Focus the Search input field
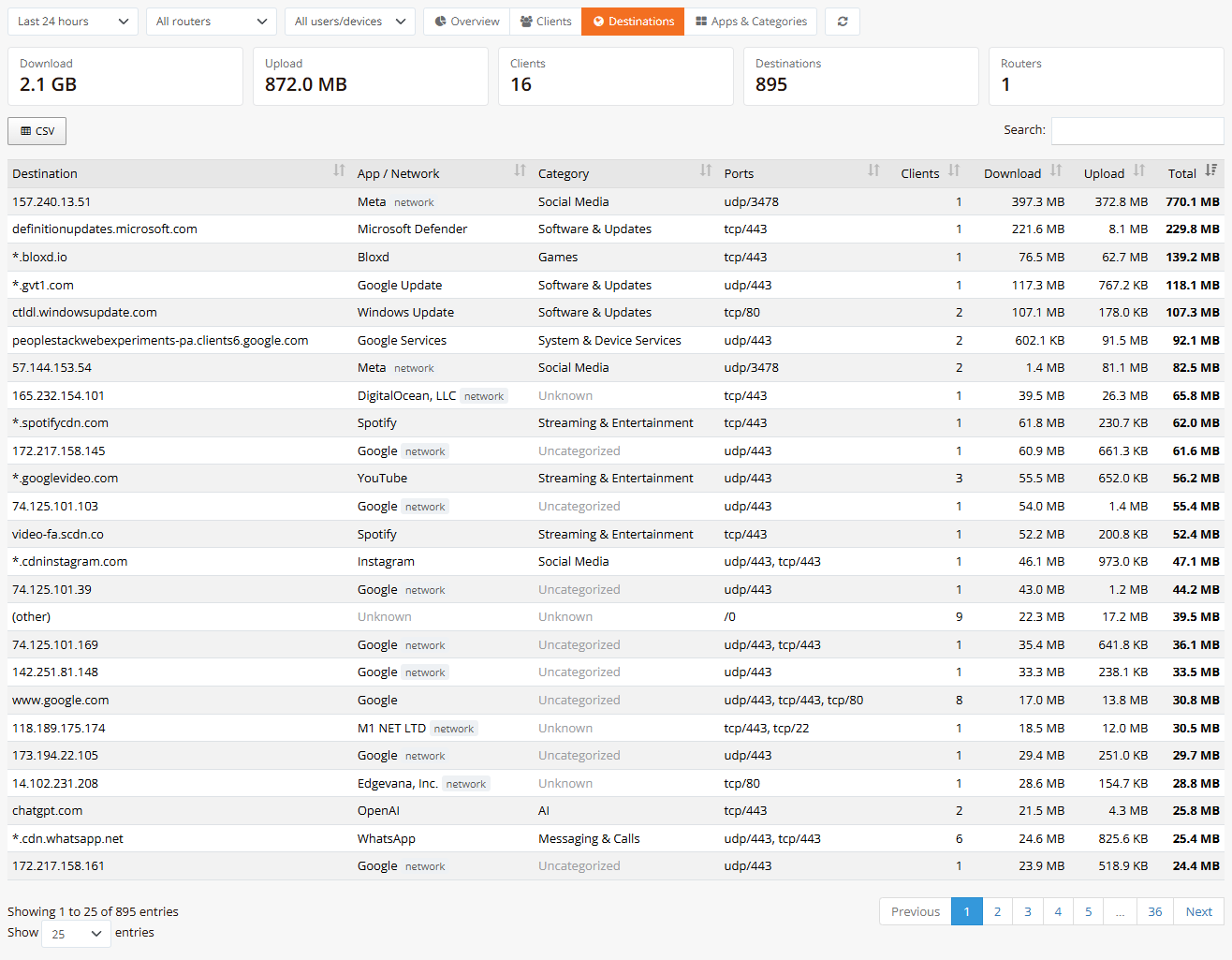Screen dimensions: 1232x960 point(1137,131)
